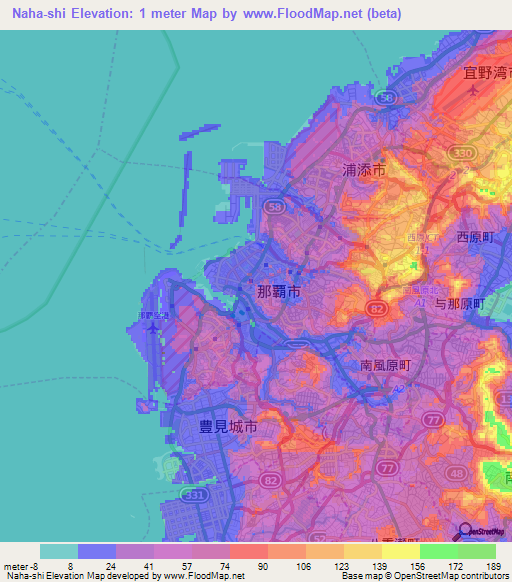Click Route 82 shield below 南風原北
Image resolution: width=512 pixels, height=582 pixels.
376,309
